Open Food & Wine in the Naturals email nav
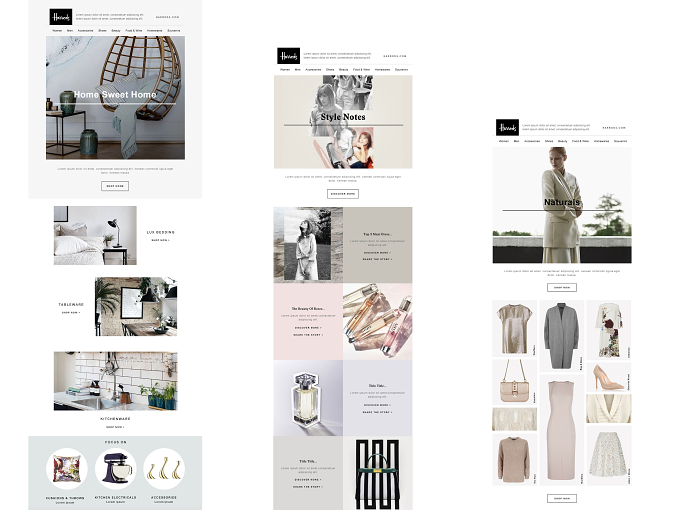This screenshot has width=680, height=510. pos(581,141)
